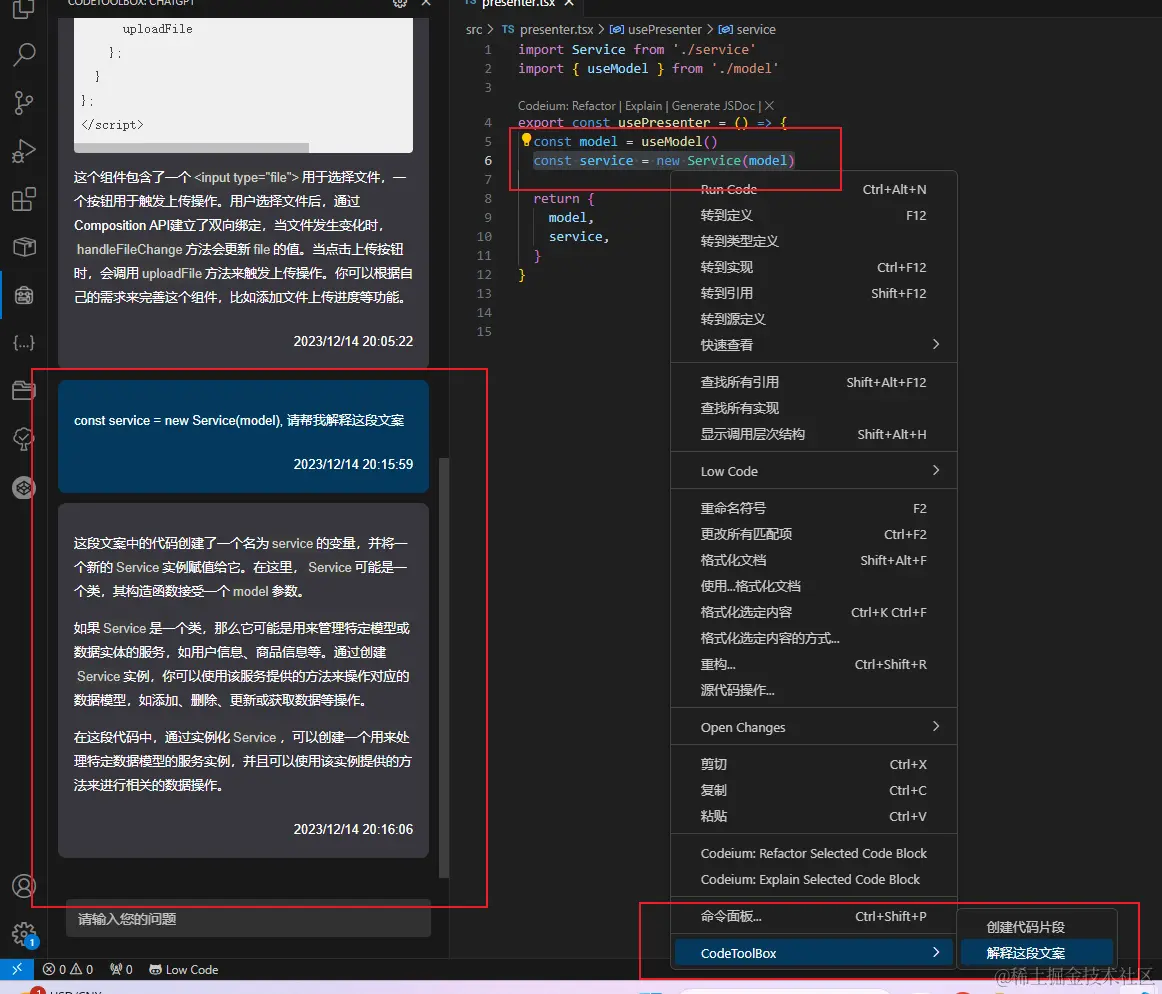The width and height of the screenshot is (1162, 994).
Task: Select the presenter.tsx editor tab
Action: 518,3
